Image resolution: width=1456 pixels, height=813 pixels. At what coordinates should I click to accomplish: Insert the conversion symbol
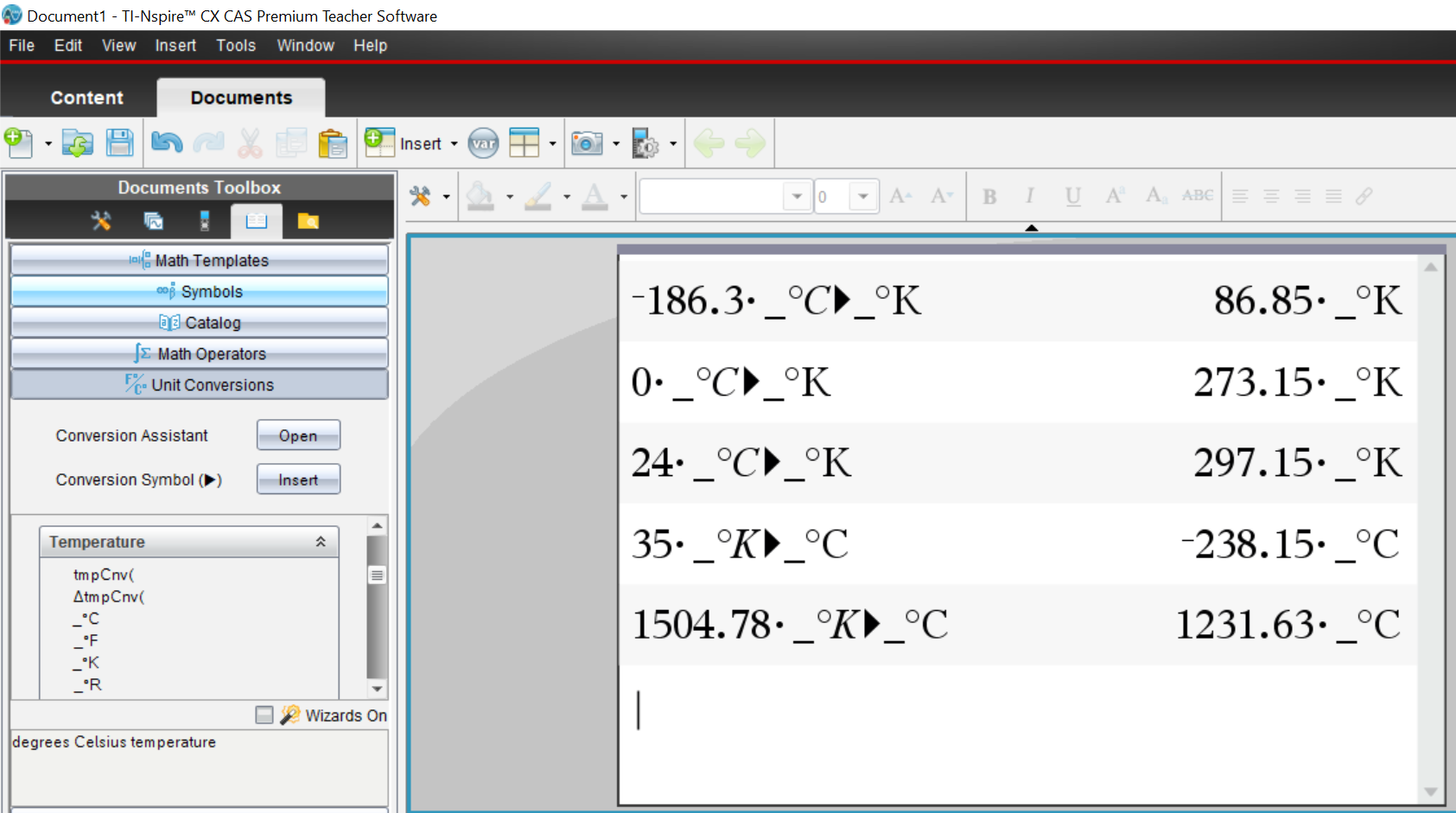point(298,480)
